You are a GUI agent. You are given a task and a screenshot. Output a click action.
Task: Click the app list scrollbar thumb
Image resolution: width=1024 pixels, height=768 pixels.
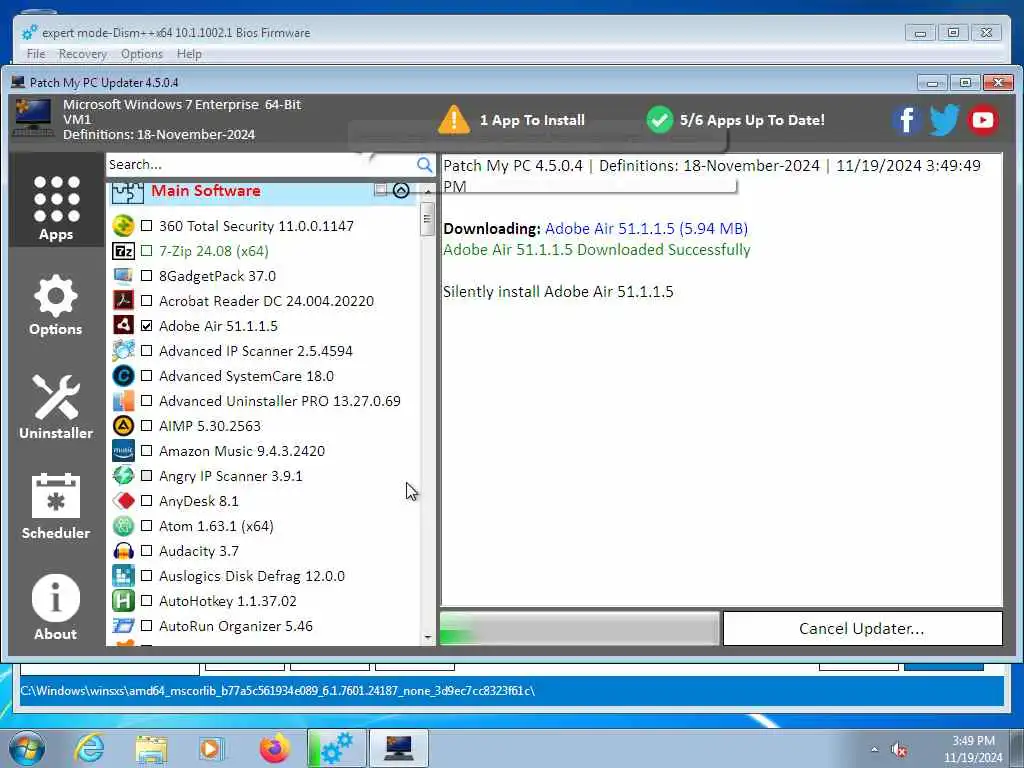tap(427, 219)
